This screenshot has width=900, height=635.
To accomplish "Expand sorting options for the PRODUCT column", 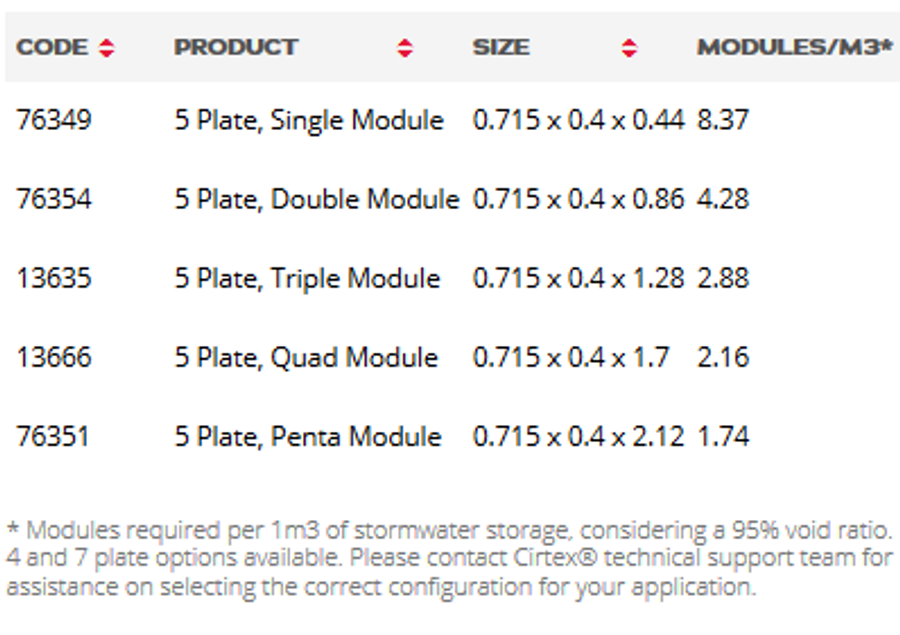I will (x=405, y=47).
